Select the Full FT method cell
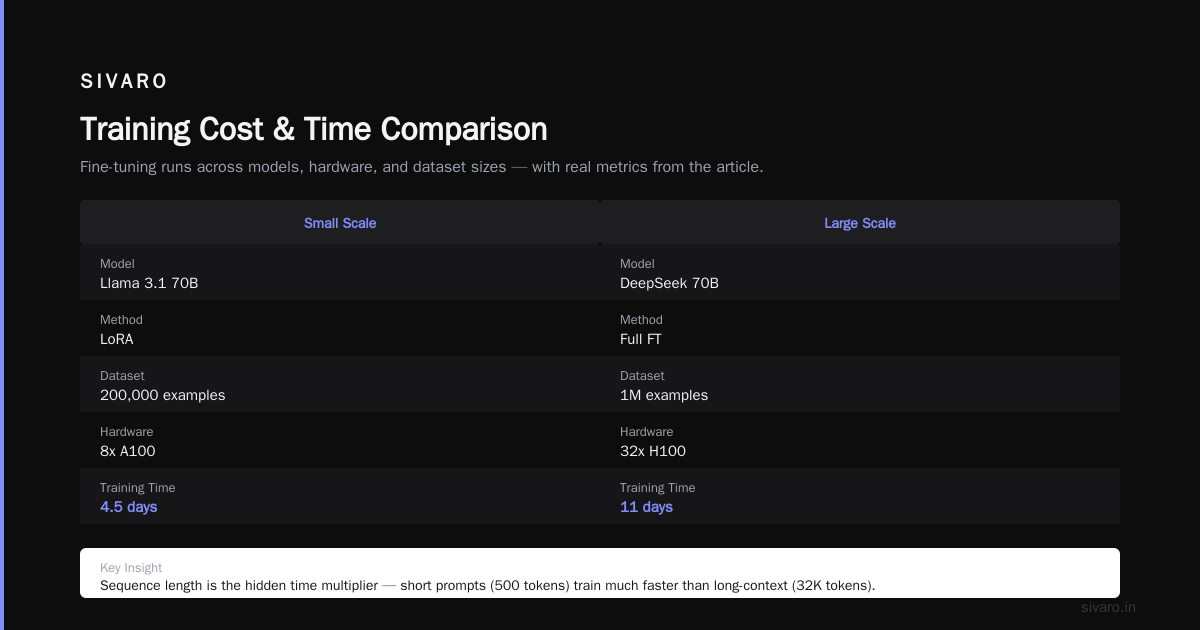Image resolution: width=1200 pixels, height=630 pixels. tap(860, 329)
